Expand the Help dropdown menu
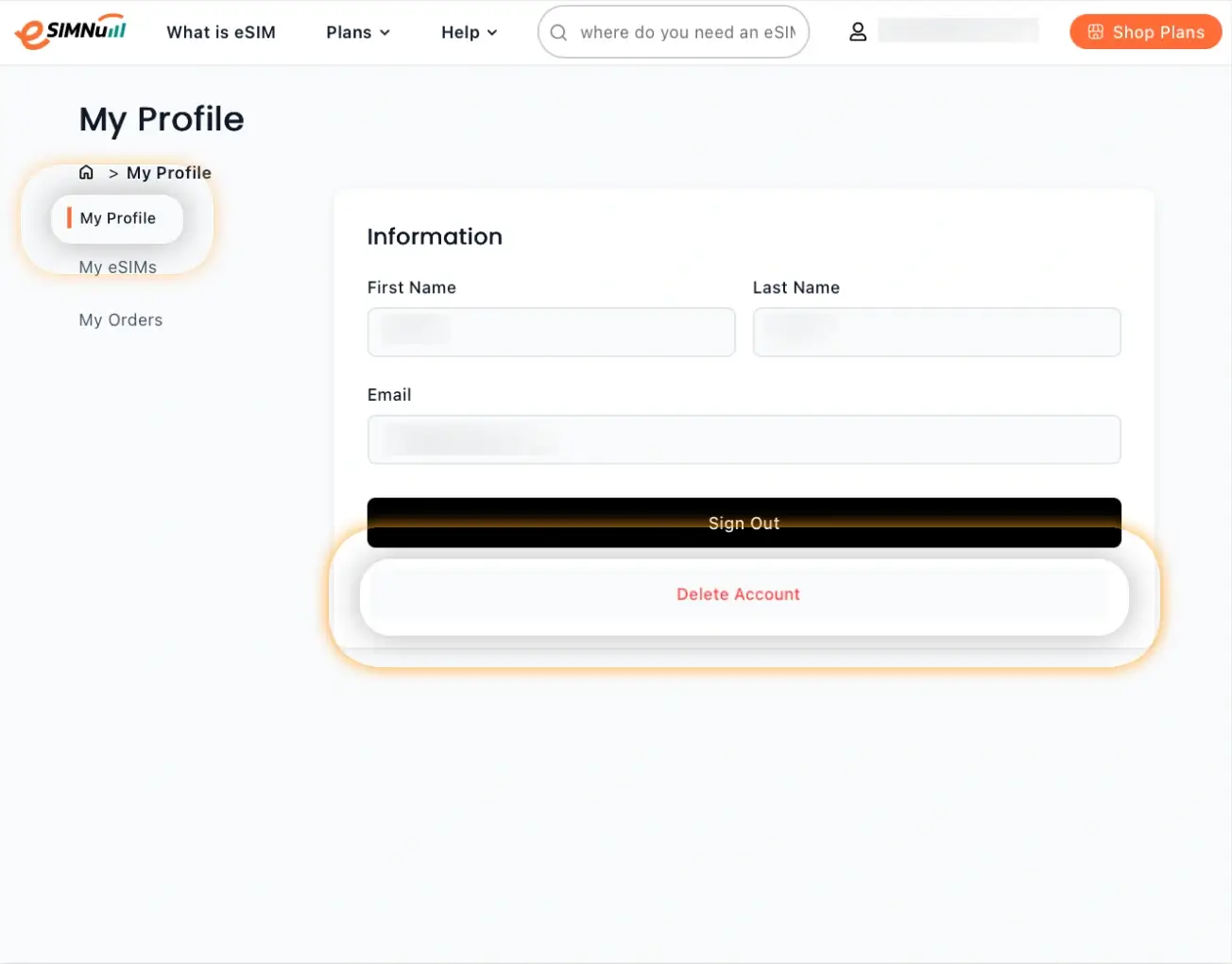 (x=469, y=32)
